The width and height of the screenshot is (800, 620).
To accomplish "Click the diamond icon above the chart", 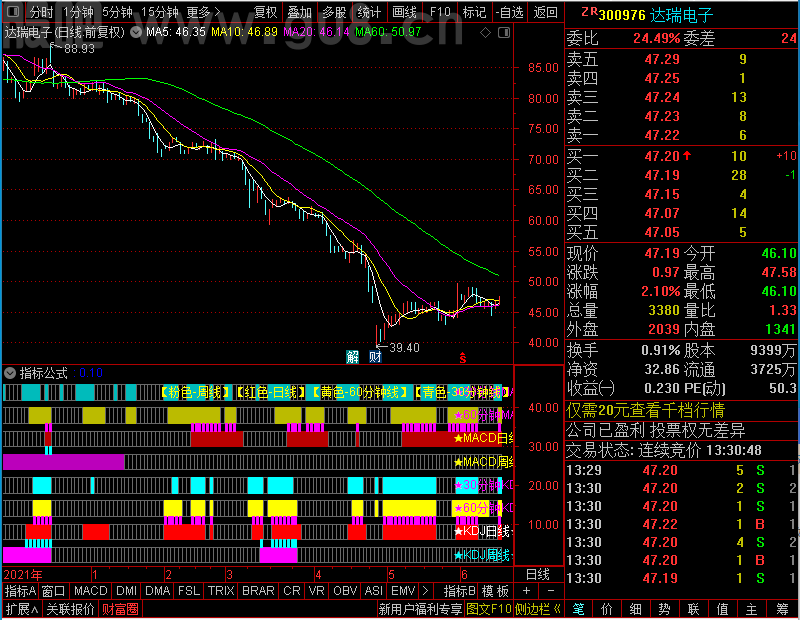I will tap(485, 33).
